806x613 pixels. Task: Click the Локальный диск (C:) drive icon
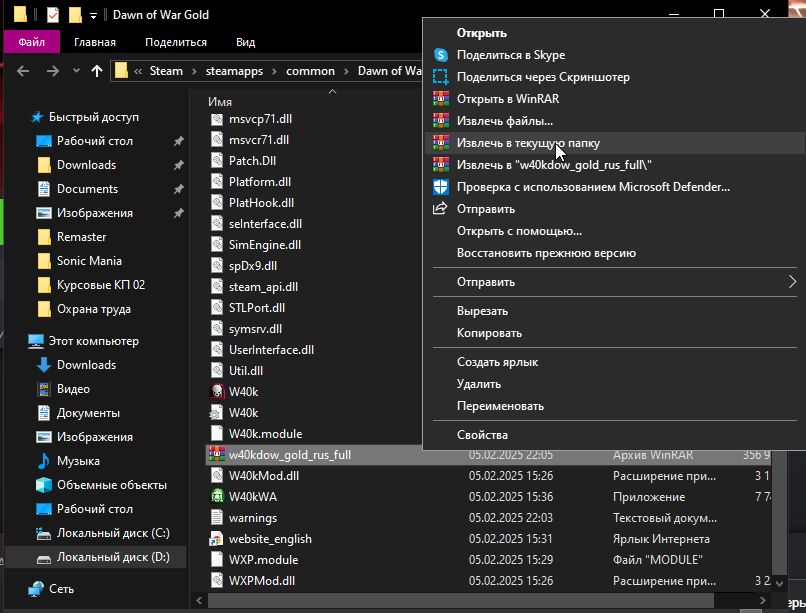coord(44,534)
